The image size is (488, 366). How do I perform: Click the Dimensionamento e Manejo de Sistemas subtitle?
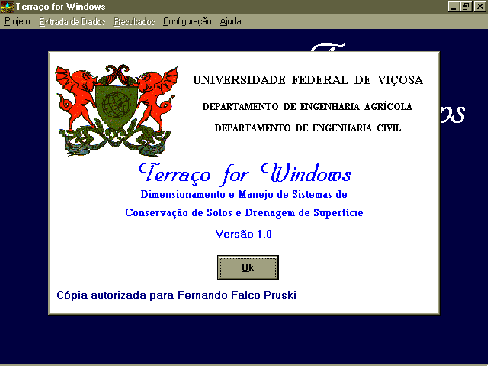[x=244, y=194]
